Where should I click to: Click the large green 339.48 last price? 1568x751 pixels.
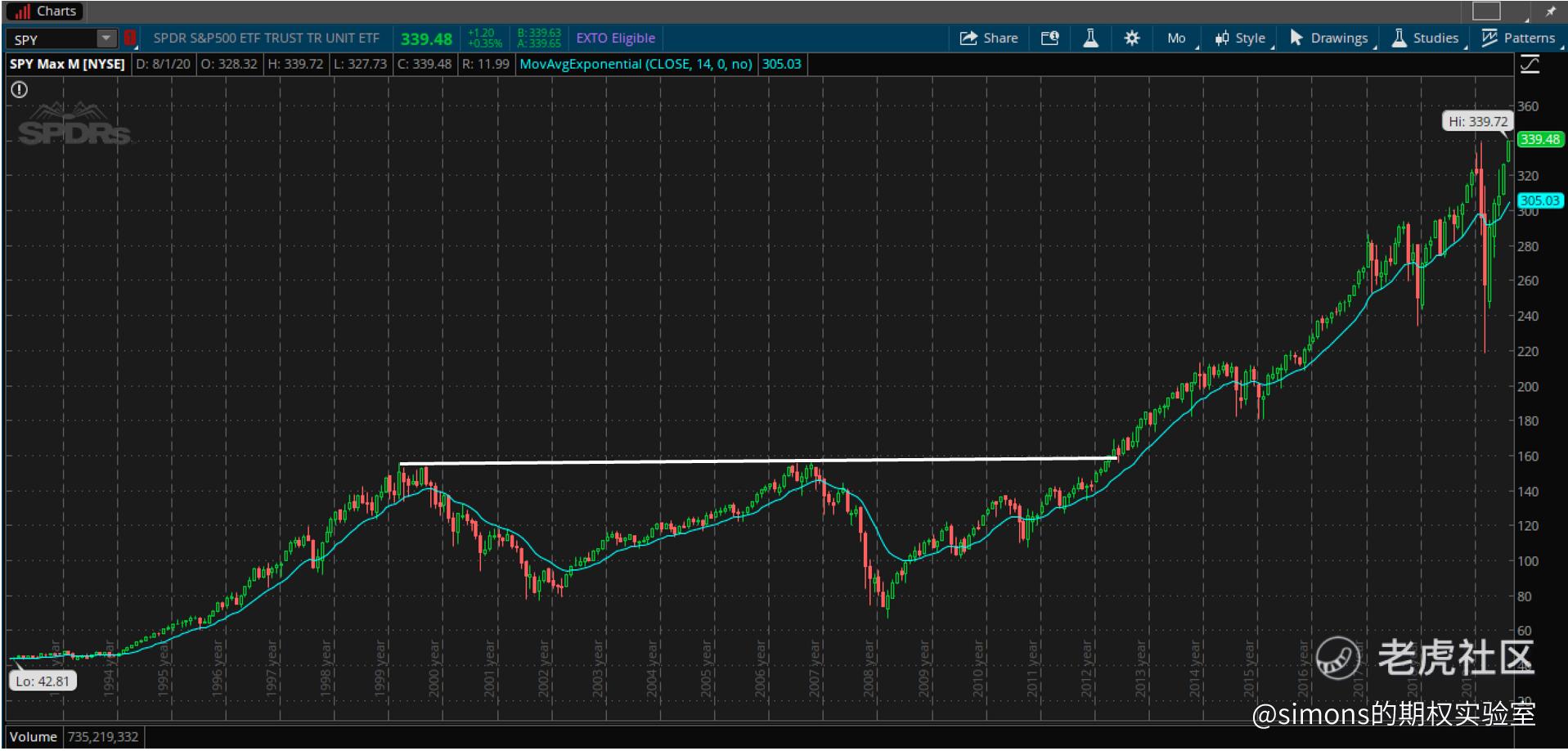coord(426,38)
